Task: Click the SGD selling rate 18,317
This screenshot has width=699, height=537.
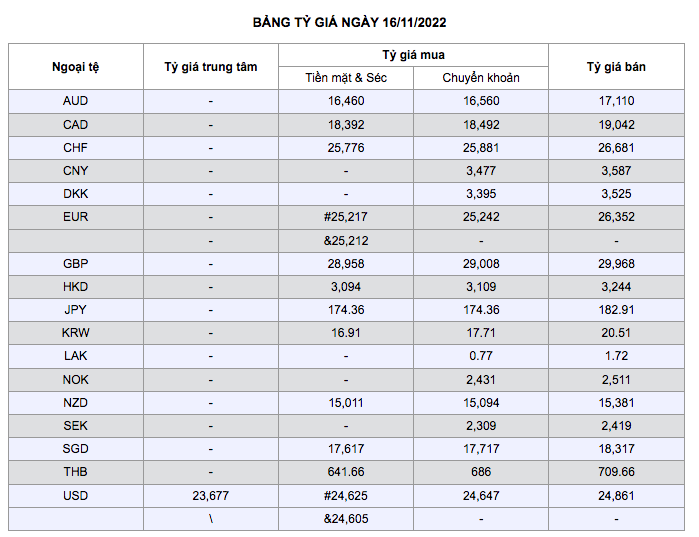Action: (x=616, y=449)
